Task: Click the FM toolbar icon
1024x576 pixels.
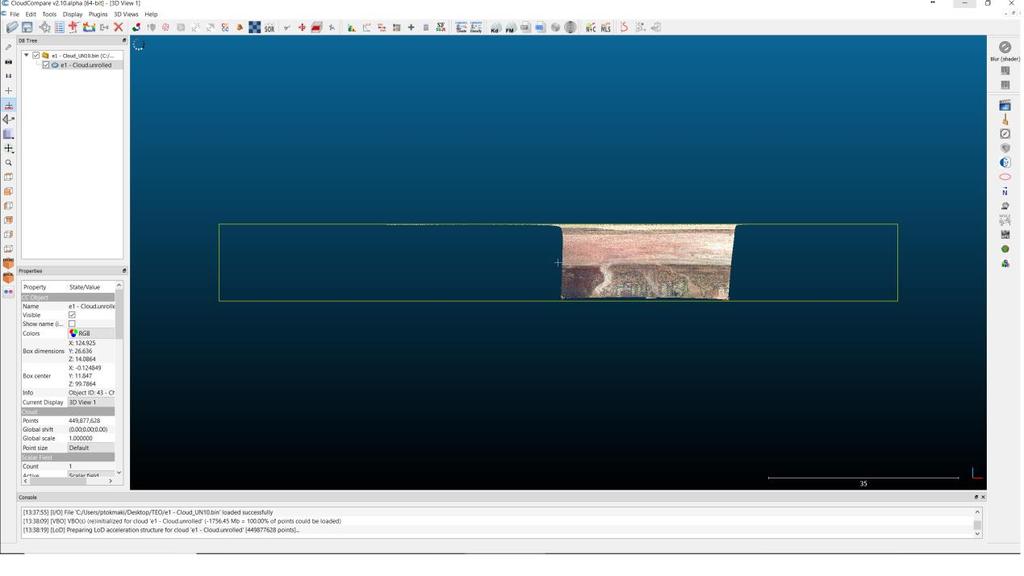Action: pyautogui.click(x=510, y=27)
